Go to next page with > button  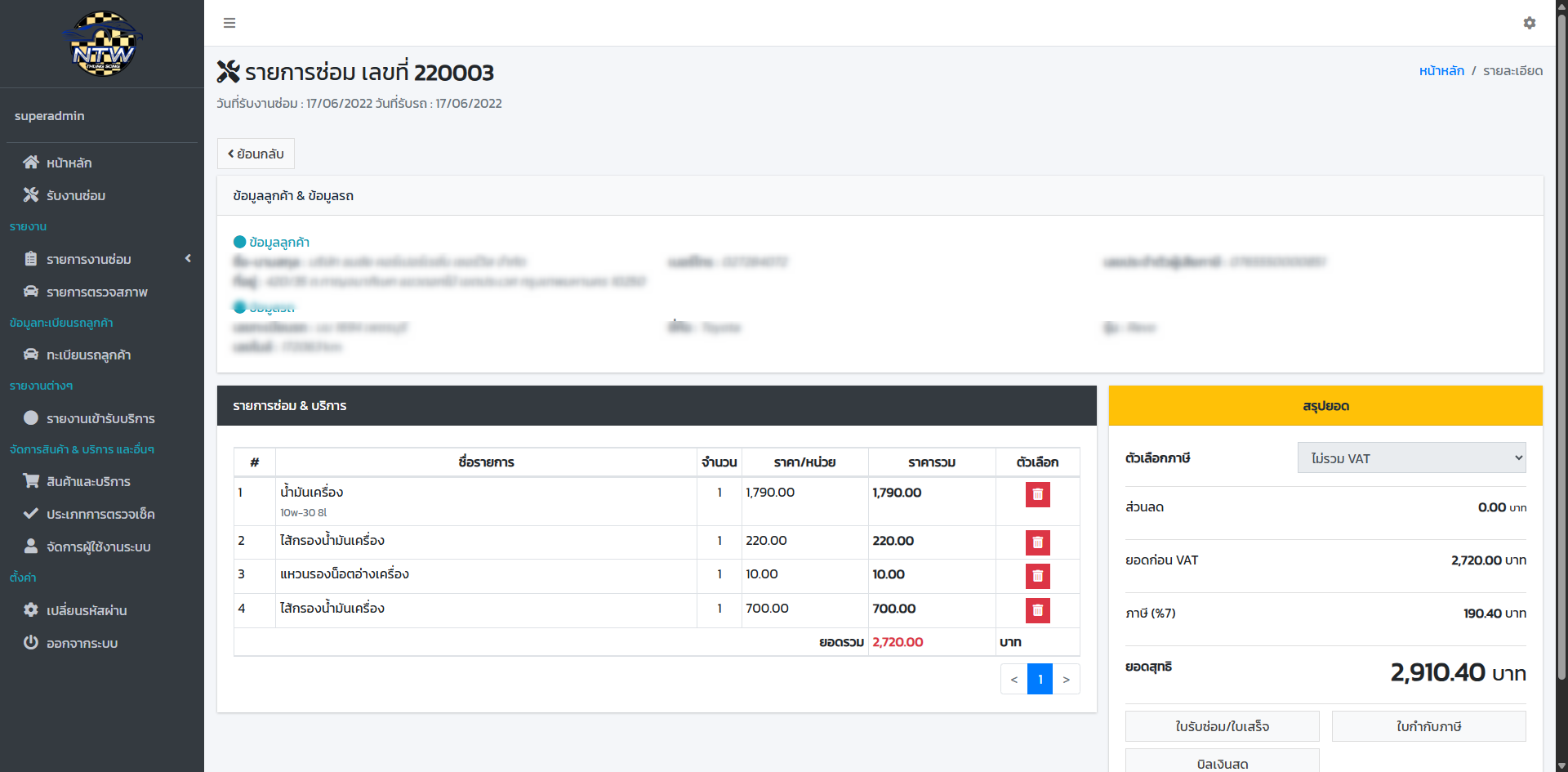(x=1066, y=679)
